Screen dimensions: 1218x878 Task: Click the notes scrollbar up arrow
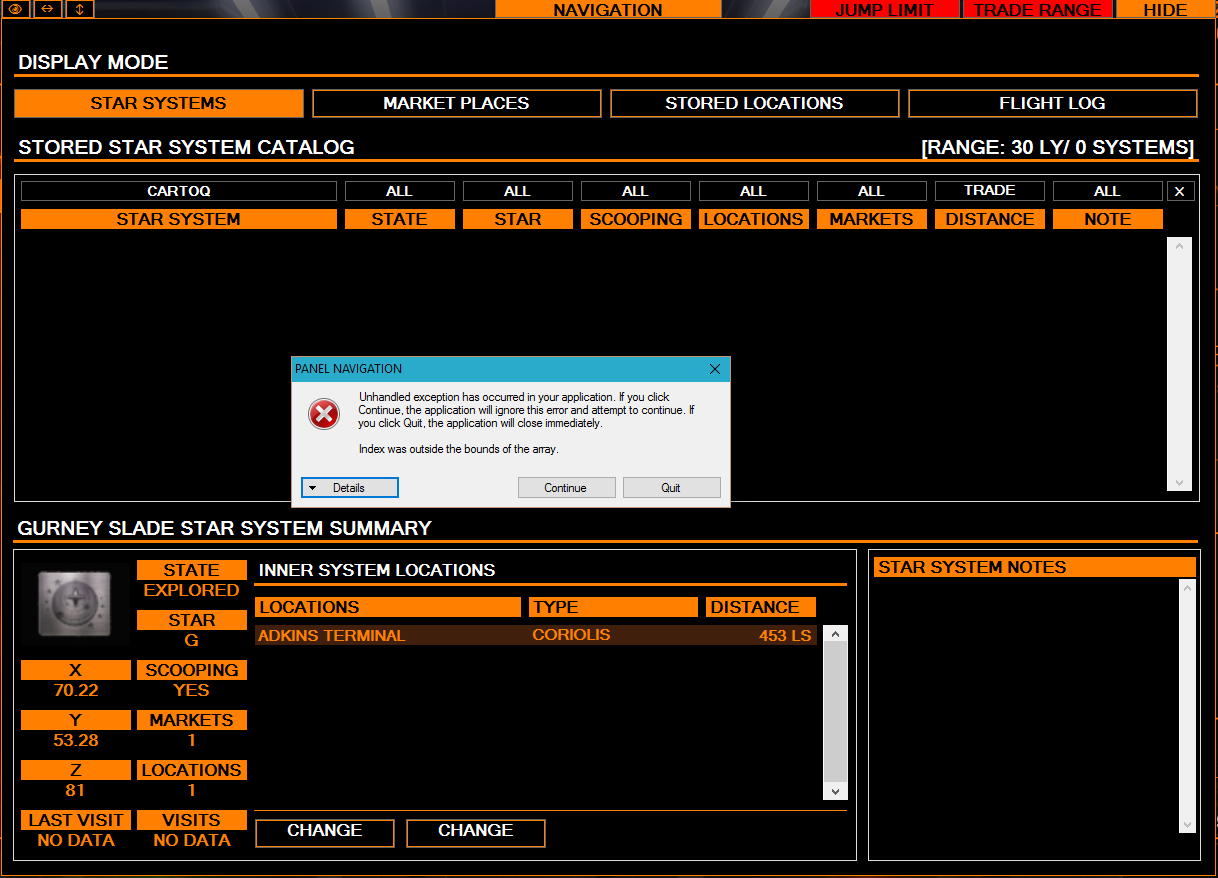pos(1188,588)
